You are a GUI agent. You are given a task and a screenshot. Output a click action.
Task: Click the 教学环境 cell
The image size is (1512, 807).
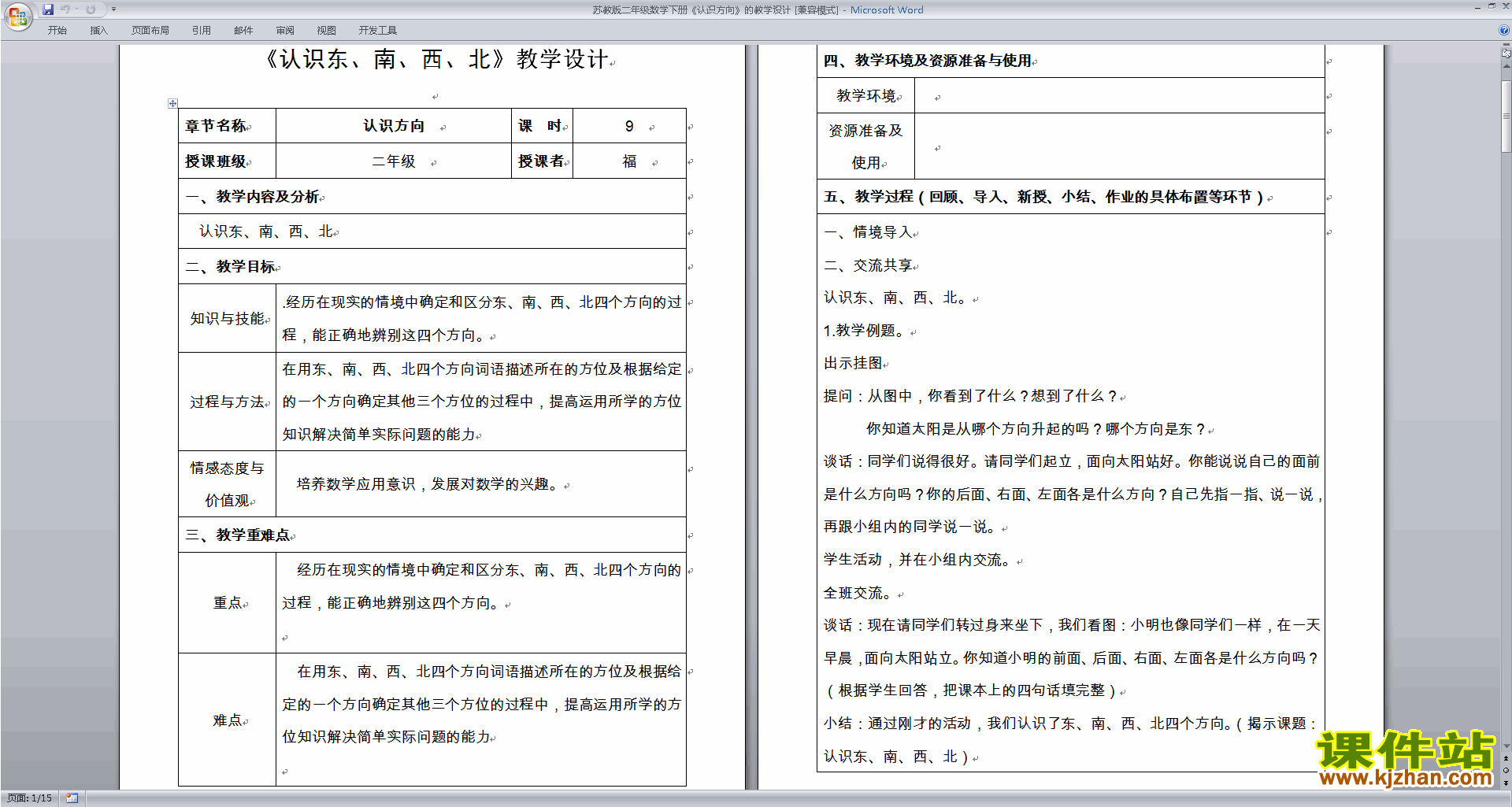pyautogui.click(x=865, y=95)
